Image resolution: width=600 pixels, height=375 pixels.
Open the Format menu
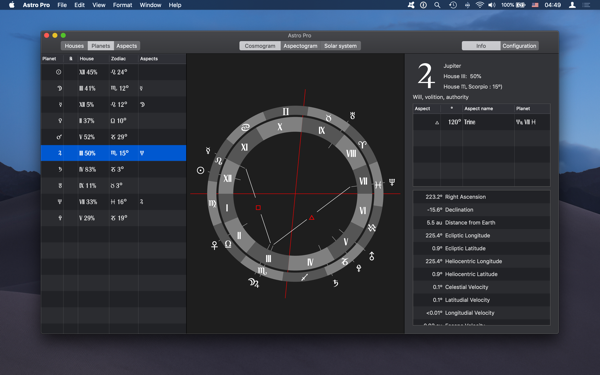tap(122, 5)
